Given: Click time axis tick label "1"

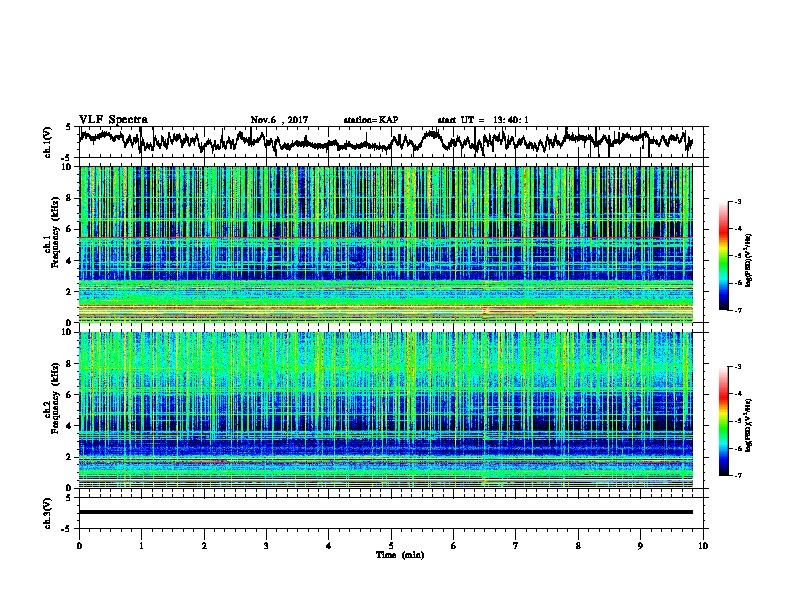Looking at the screenshot, I should [x=141, y=545].
